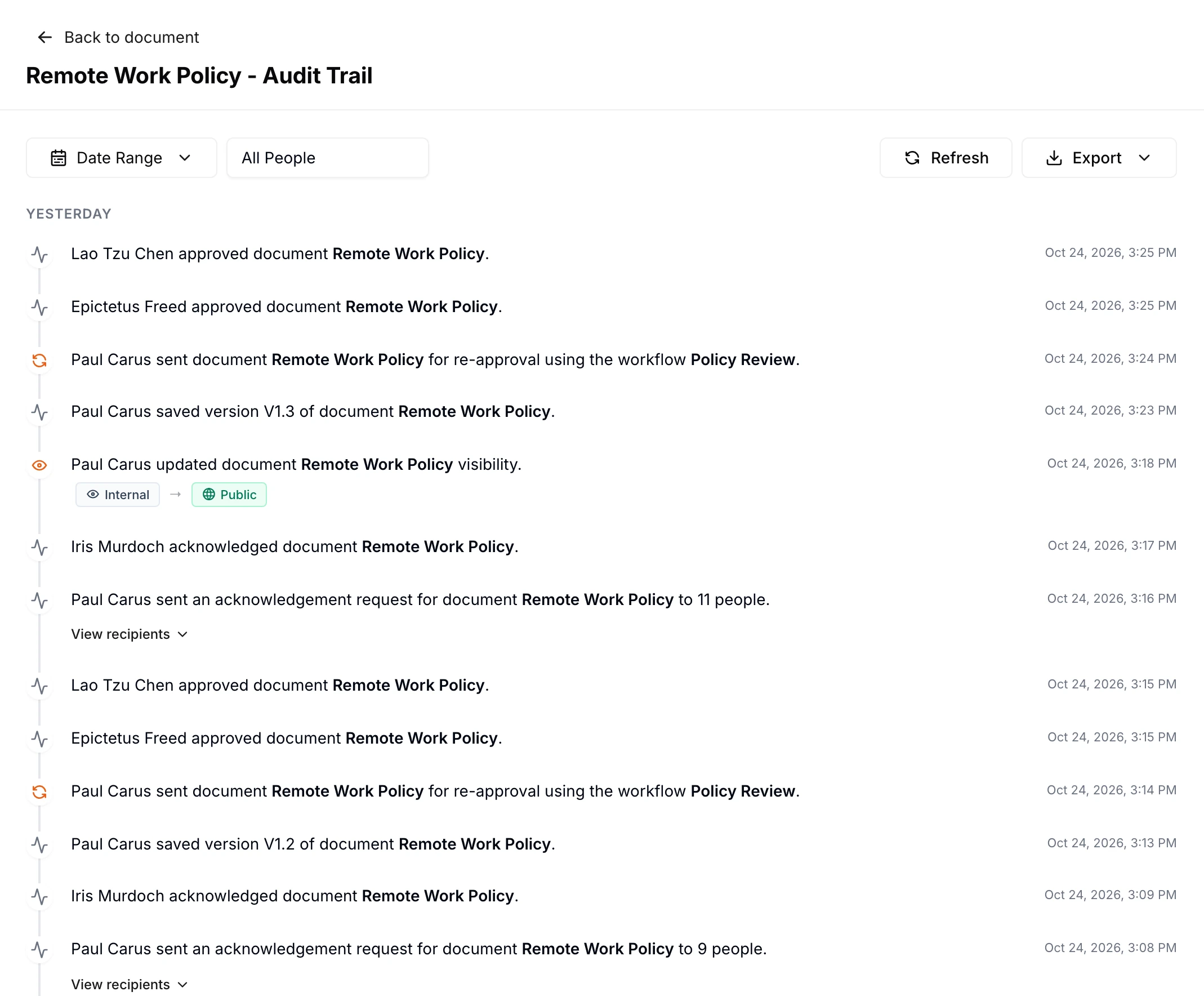Click activity icon for saved version V1.3

pyautogui.click(x=39, y=412)
